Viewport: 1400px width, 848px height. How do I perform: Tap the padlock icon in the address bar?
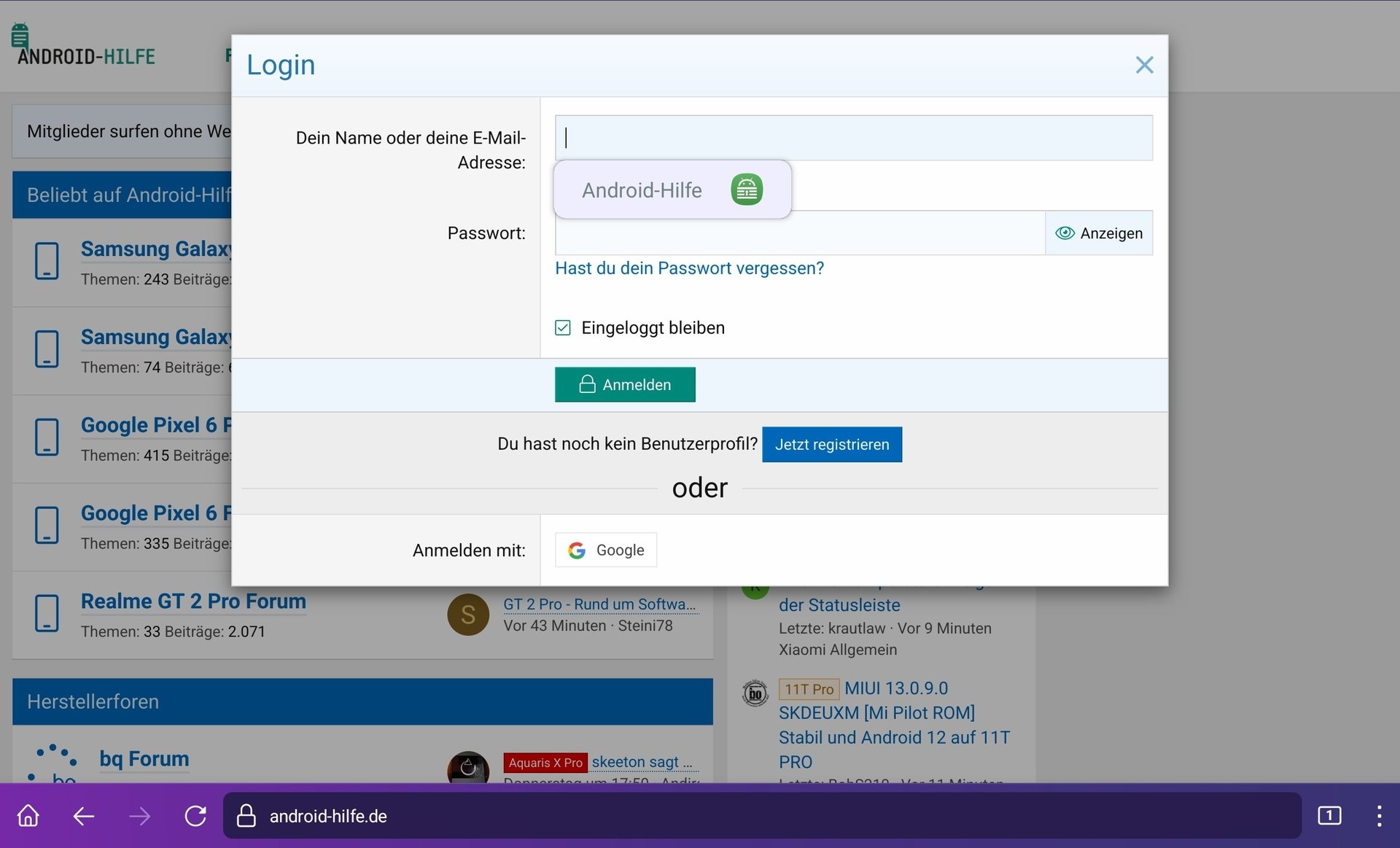pyautogui.click(x=246, y=815)
